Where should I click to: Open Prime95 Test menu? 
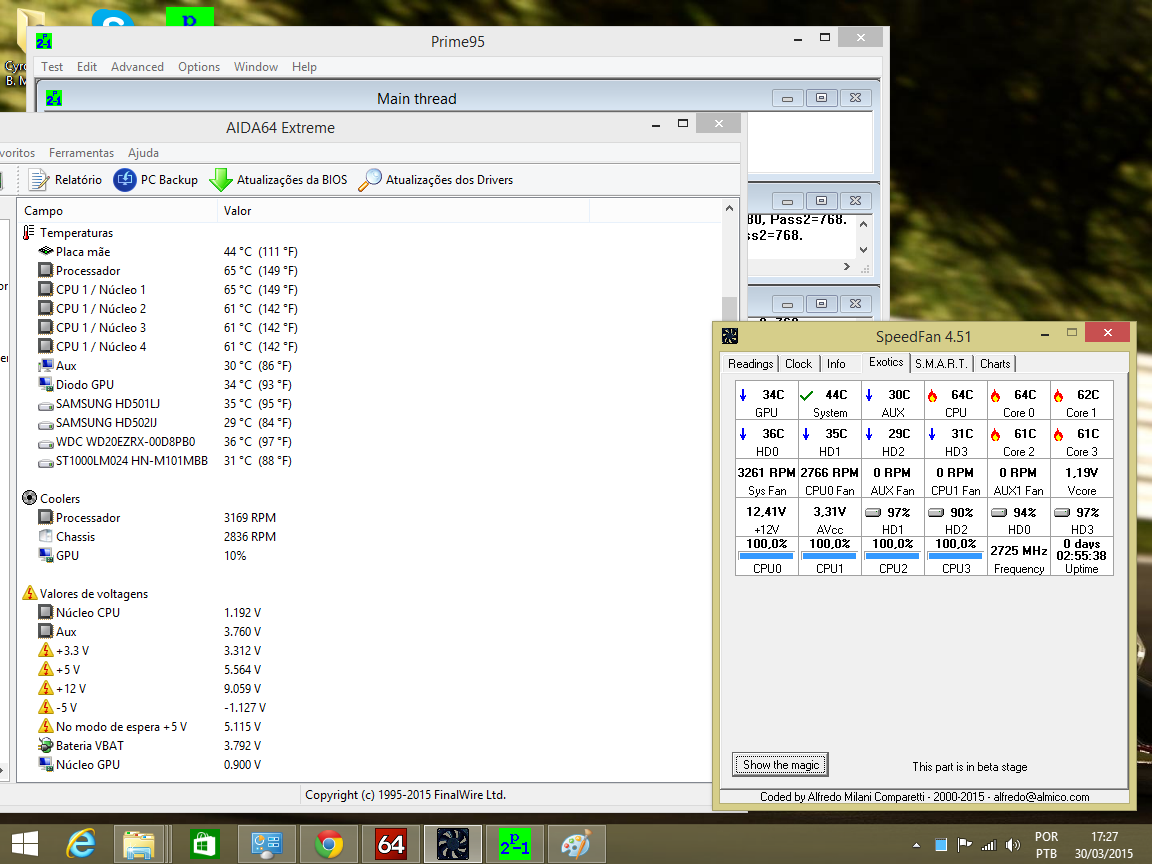pos(52,67)
